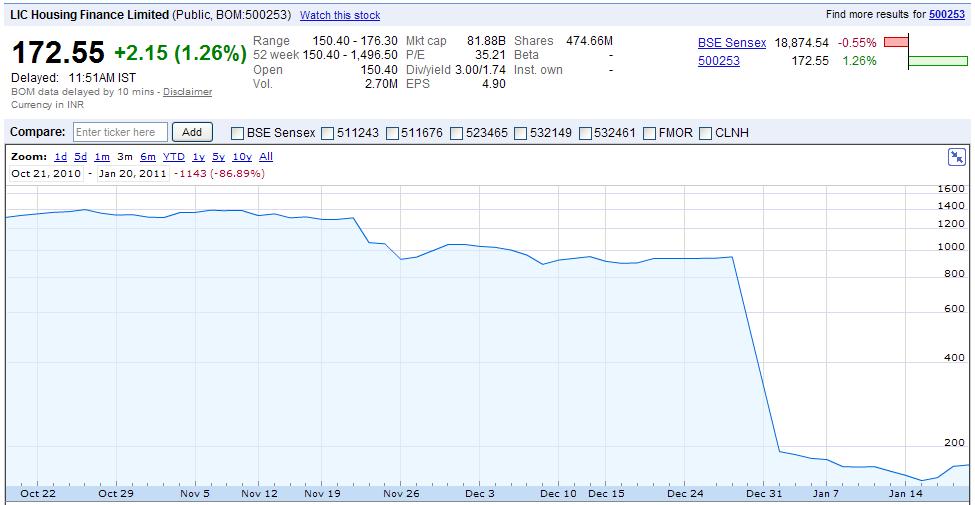Screen dimensions: 975x505
Task: Click the Oct 22 timeline label
Action: click(38, 493)
